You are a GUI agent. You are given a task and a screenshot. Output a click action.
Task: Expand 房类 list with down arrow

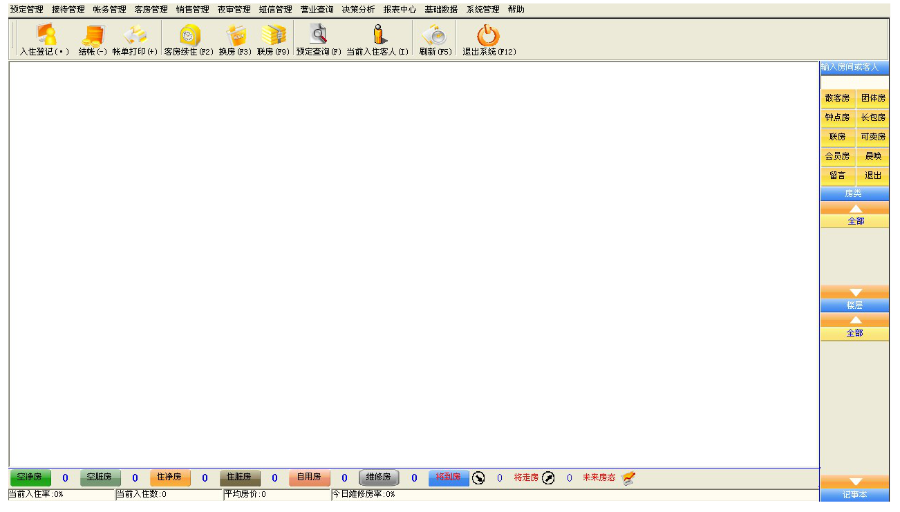(855, 292)
